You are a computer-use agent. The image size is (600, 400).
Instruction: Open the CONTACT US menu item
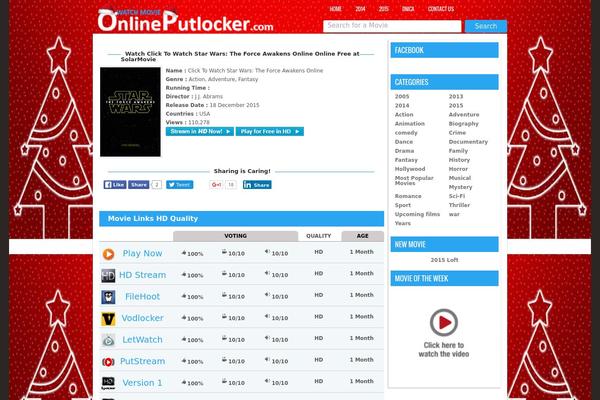[441, 9]
